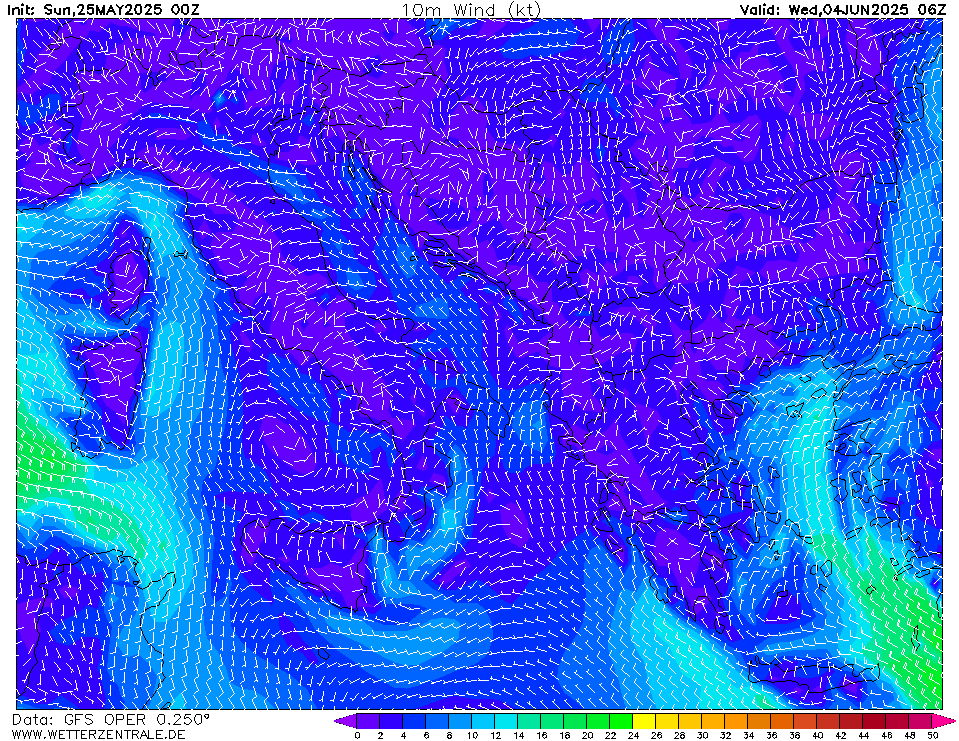Pick the bright green swatch between 22 and 24
The image size is (959, 741).
click(x=621, y=721)
